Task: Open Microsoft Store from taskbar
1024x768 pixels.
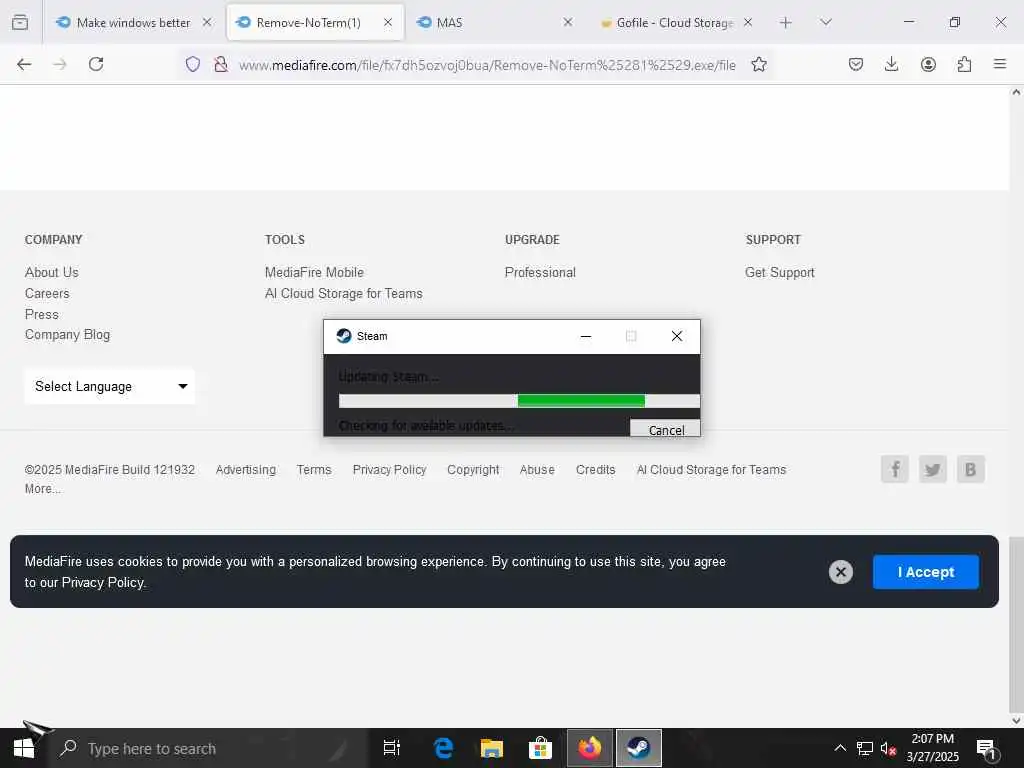Action: tap(540, 748)
